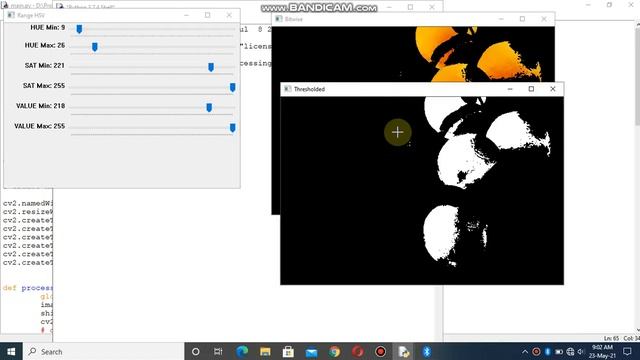The height and width of the screenshot is (360, 640).
Task: Click the 'VALUE Max: 255' label
Action: [x=40, y=126]
